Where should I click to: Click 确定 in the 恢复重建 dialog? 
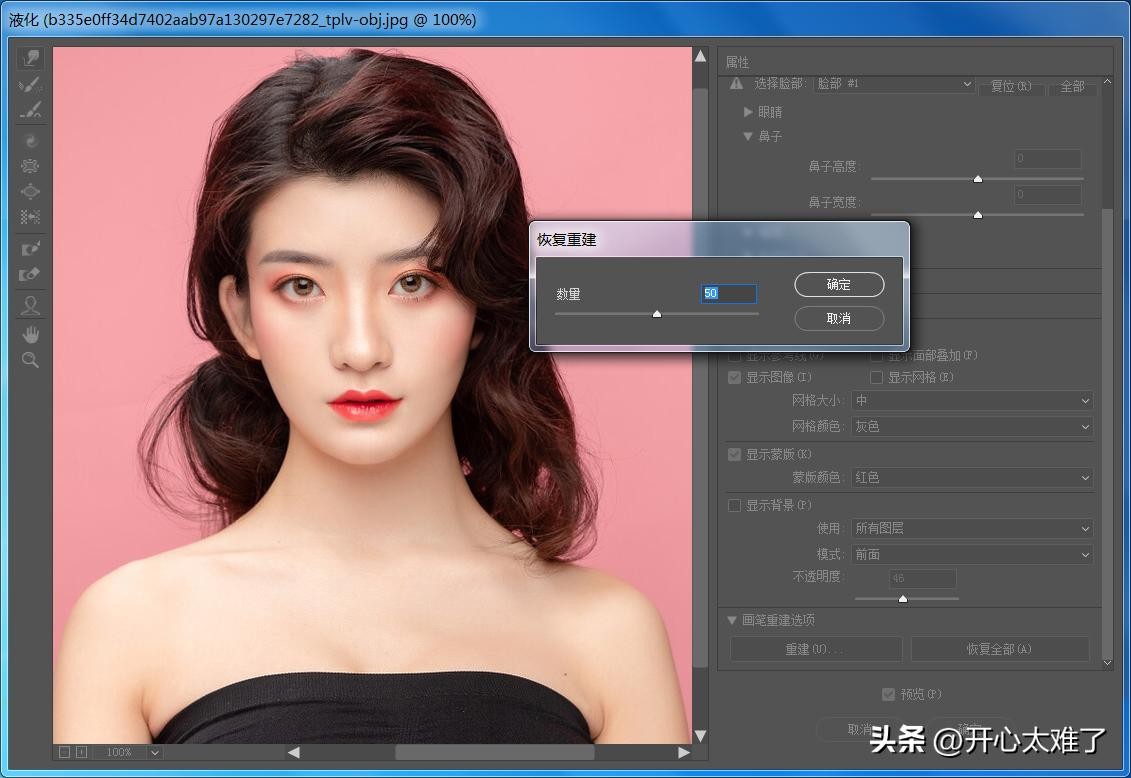(839, 285)
